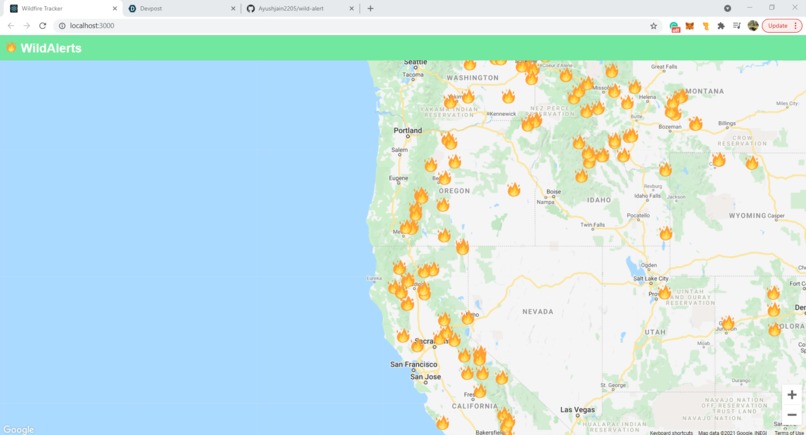Click the WildAlerts header title
The height and width of the screenshot is (435, 806).
[51, 48]
